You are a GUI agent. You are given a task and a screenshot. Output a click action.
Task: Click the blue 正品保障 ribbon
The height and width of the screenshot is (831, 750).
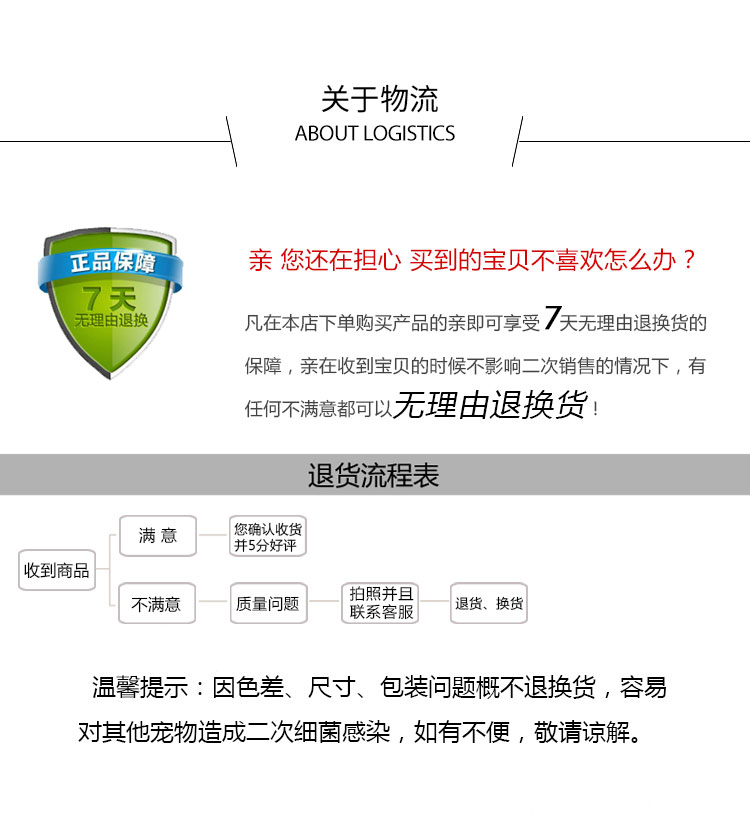110,266
